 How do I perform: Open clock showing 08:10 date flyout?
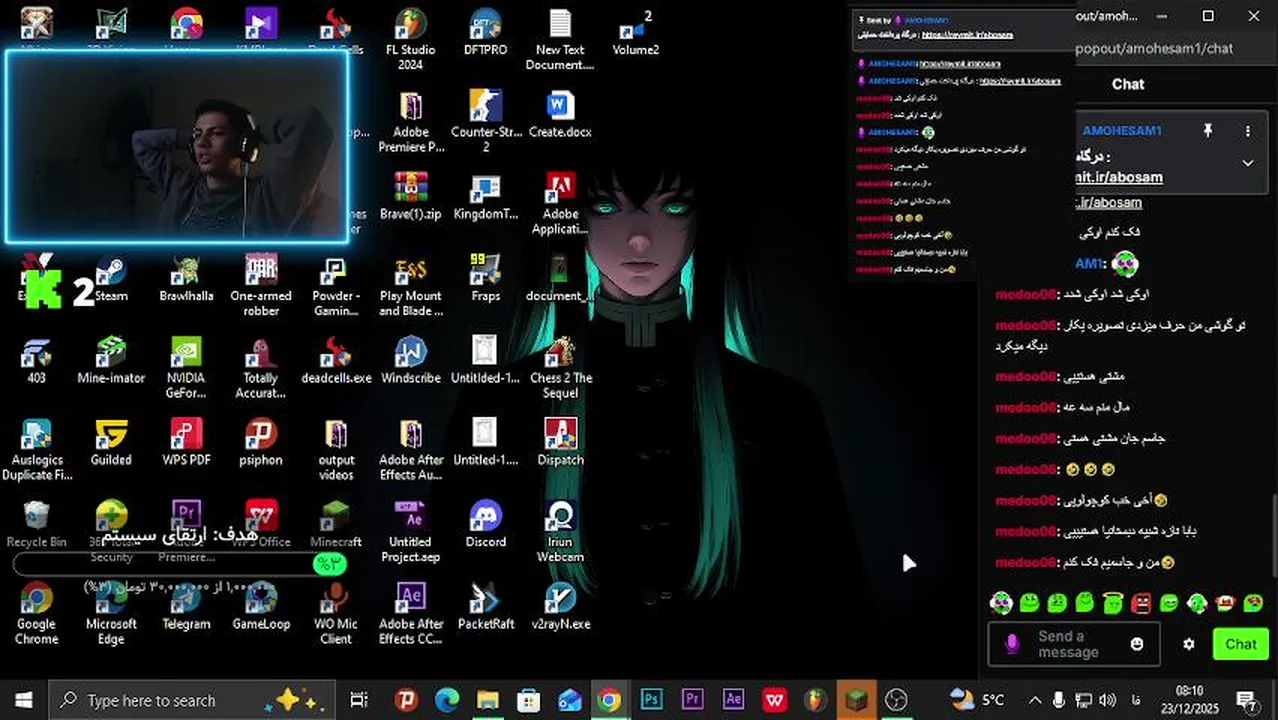[x=1190, y=700]
